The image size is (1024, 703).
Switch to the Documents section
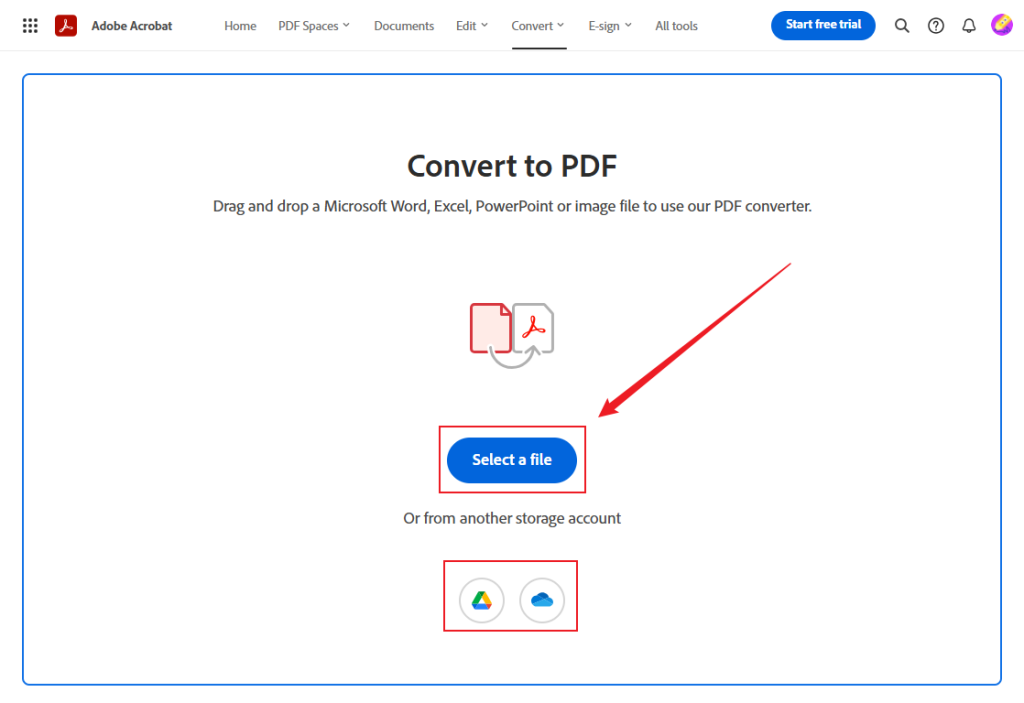pyautogui.click(x=404, y=25)
